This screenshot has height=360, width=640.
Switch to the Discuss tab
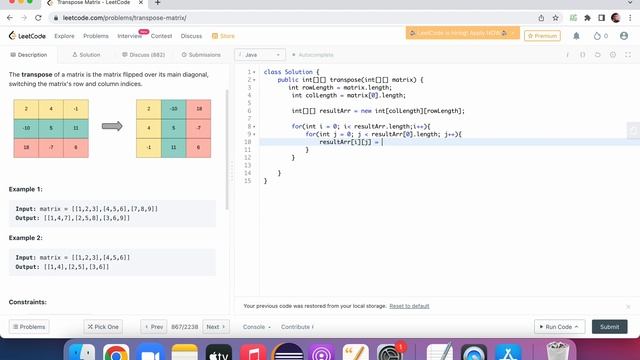143,55
